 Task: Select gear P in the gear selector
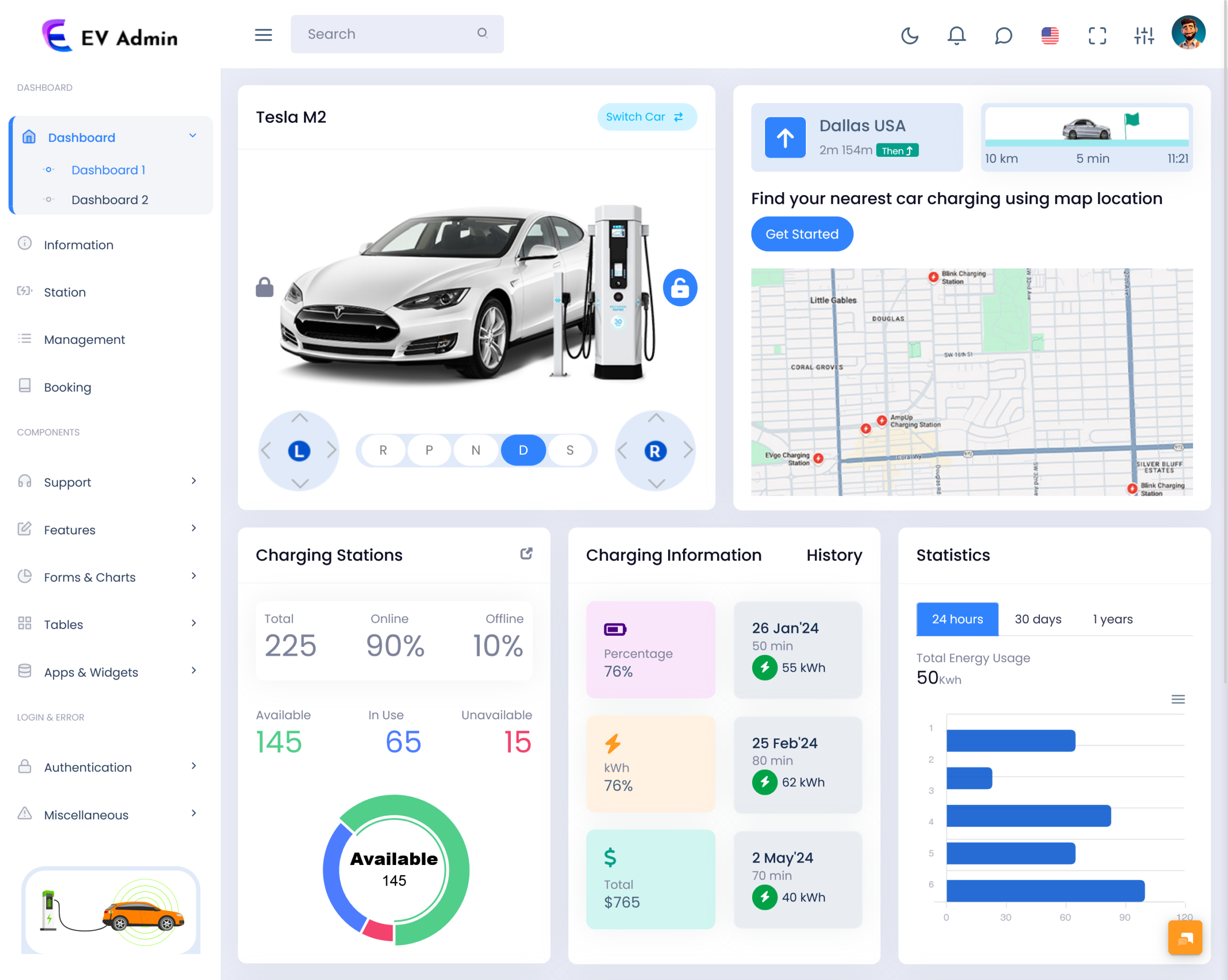pos(429,450)
